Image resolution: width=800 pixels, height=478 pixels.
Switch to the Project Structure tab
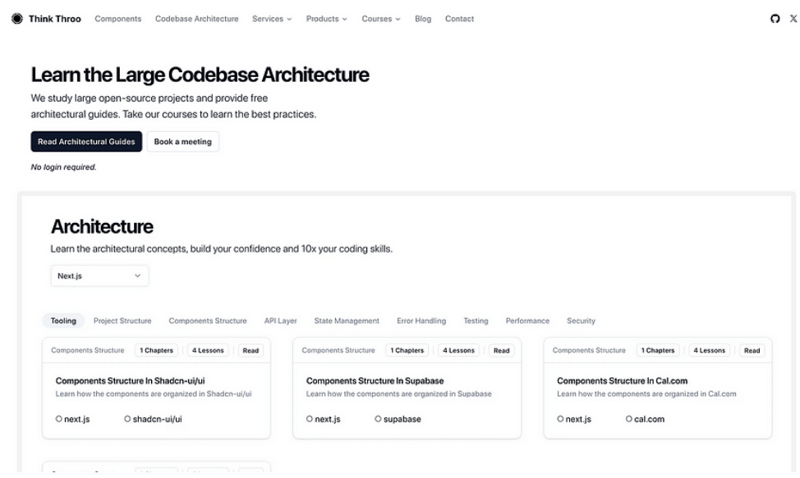pos(122,321)
